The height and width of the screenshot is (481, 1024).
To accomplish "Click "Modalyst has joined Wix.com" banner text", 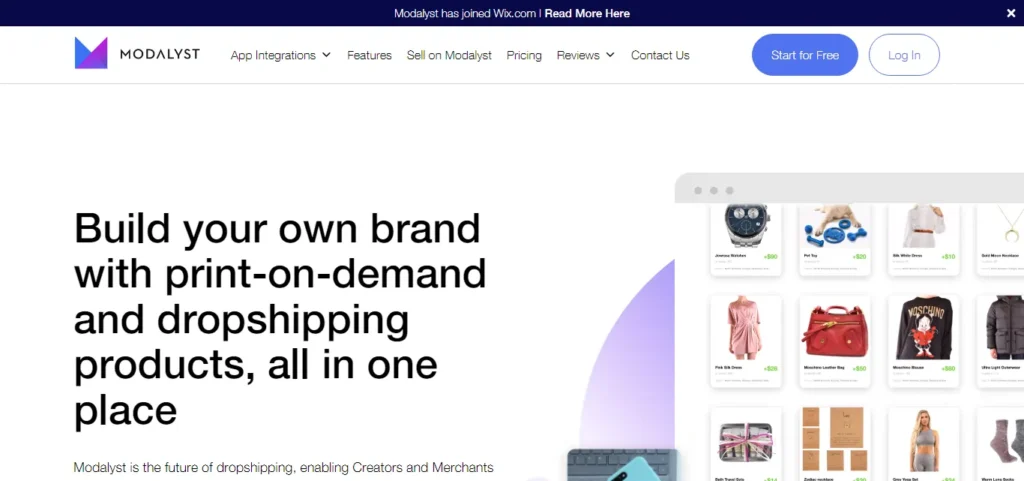I will [x=465, y=13].
